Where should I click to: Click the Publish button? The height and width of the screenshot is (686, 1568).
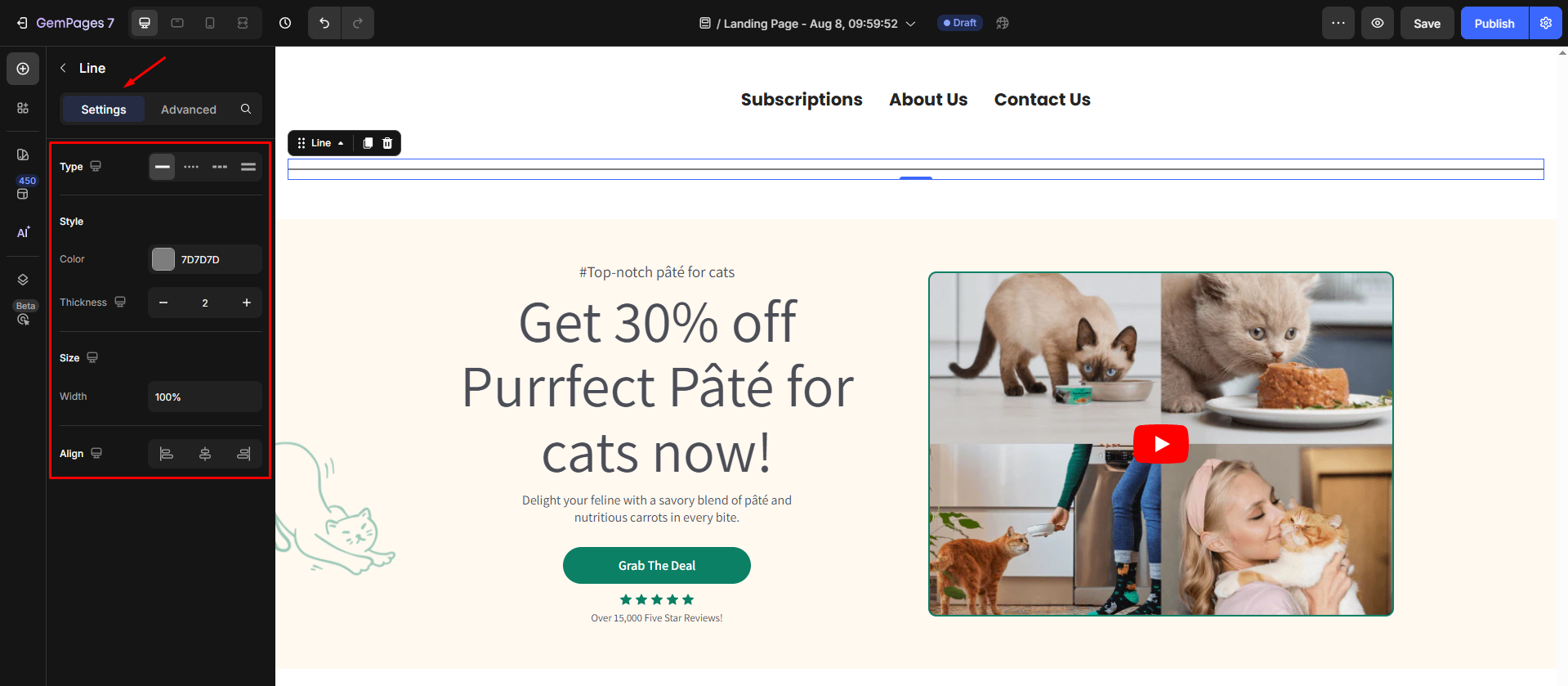pos(1494,23)
